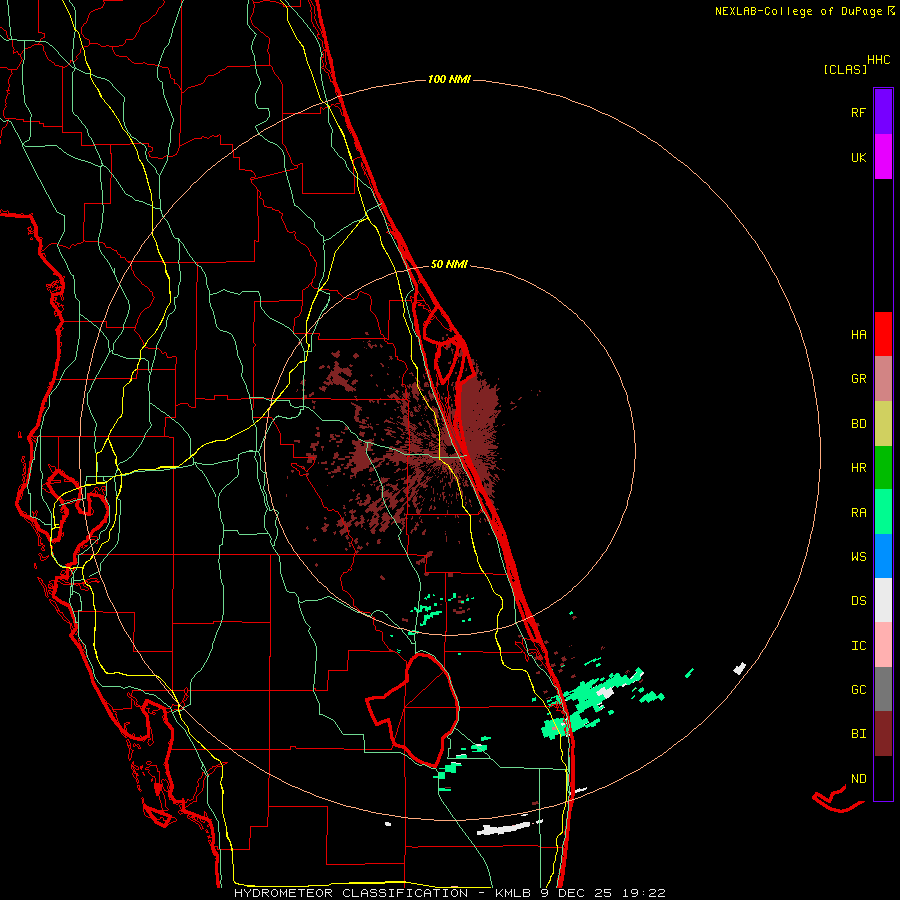The height and width of the screenshot is (900, 900).
Task: Click the BI legend label
Action: point(858,734)
